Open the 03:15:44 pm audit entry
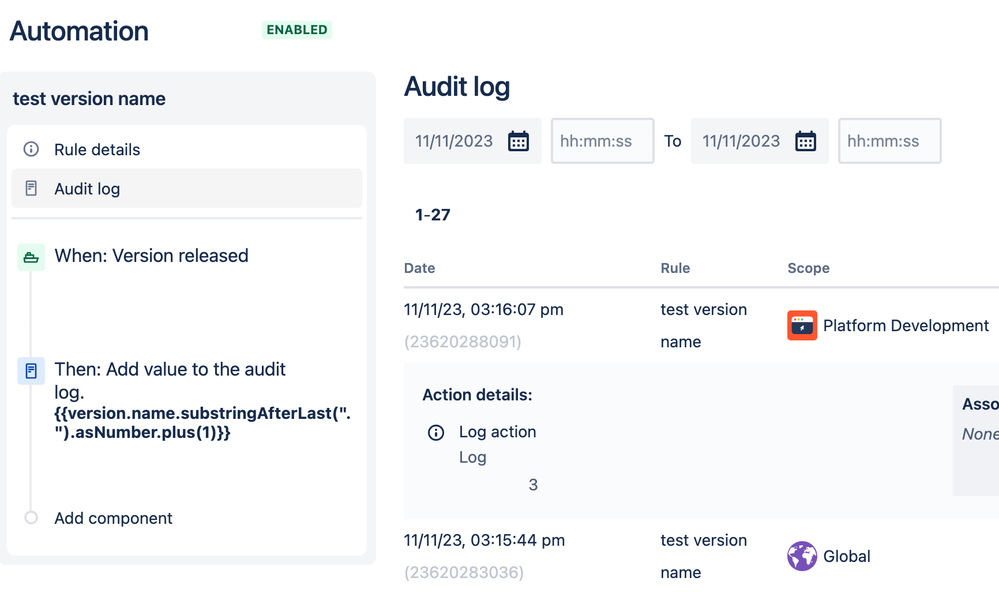The height and width of the screenshot is (592, 999). 484,540
